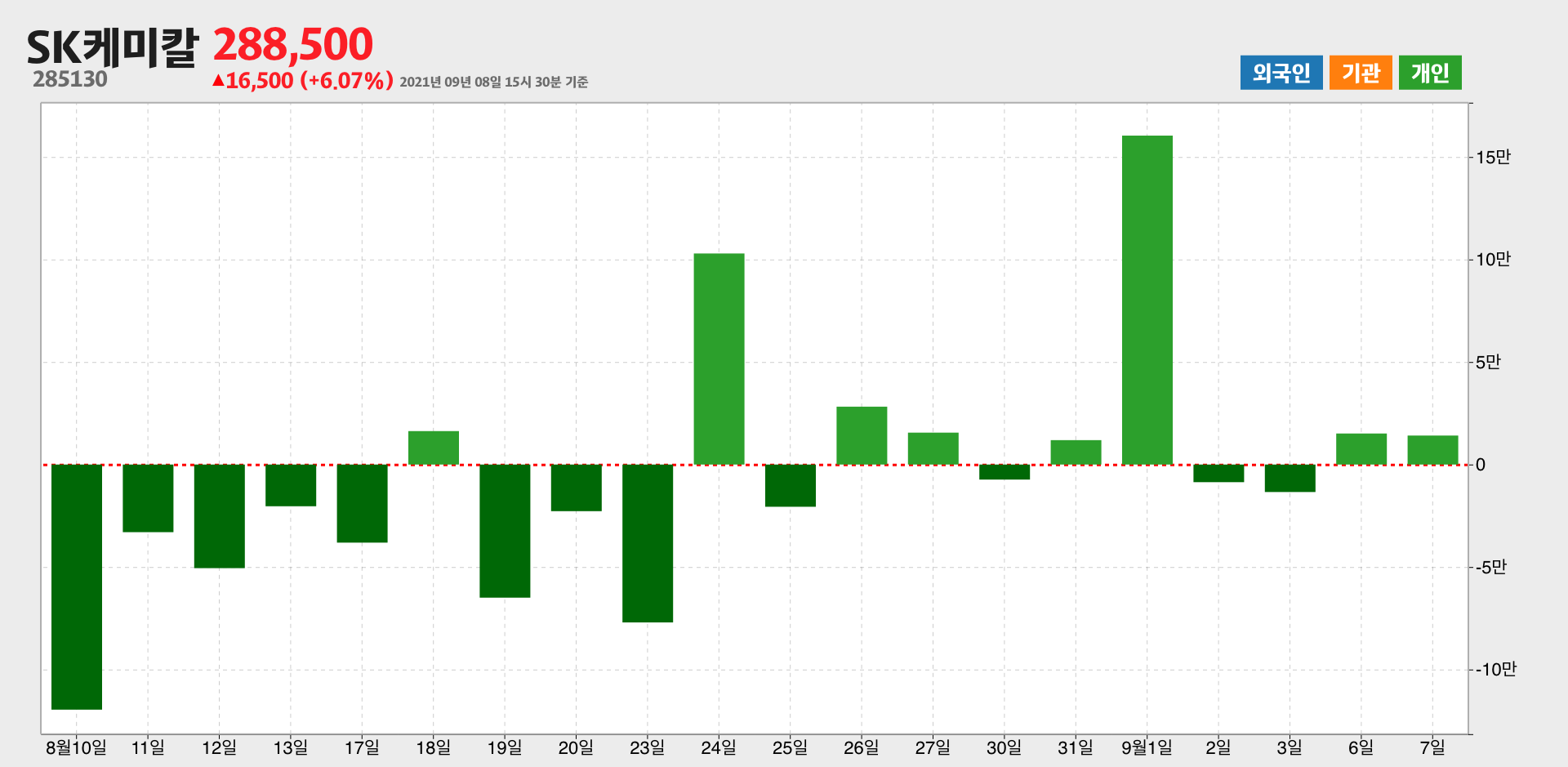Click the bar for 26일
This screenshot has width=1568, height=767.
tap(862, 435)
